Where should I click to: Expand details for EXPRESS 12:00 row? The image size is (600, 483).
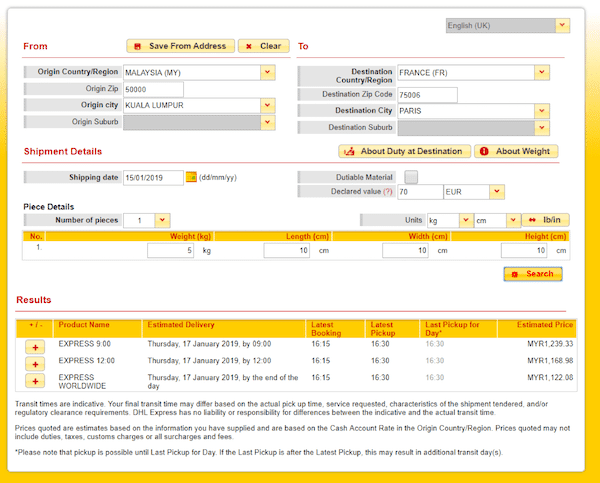tap(35, 364)
